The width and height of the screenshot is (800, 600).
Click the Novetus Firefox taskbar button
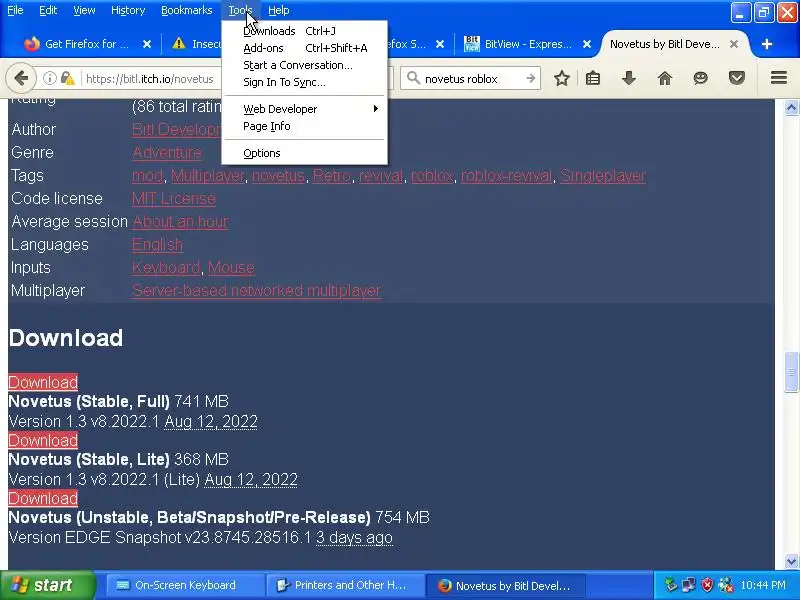coord(506,585)
